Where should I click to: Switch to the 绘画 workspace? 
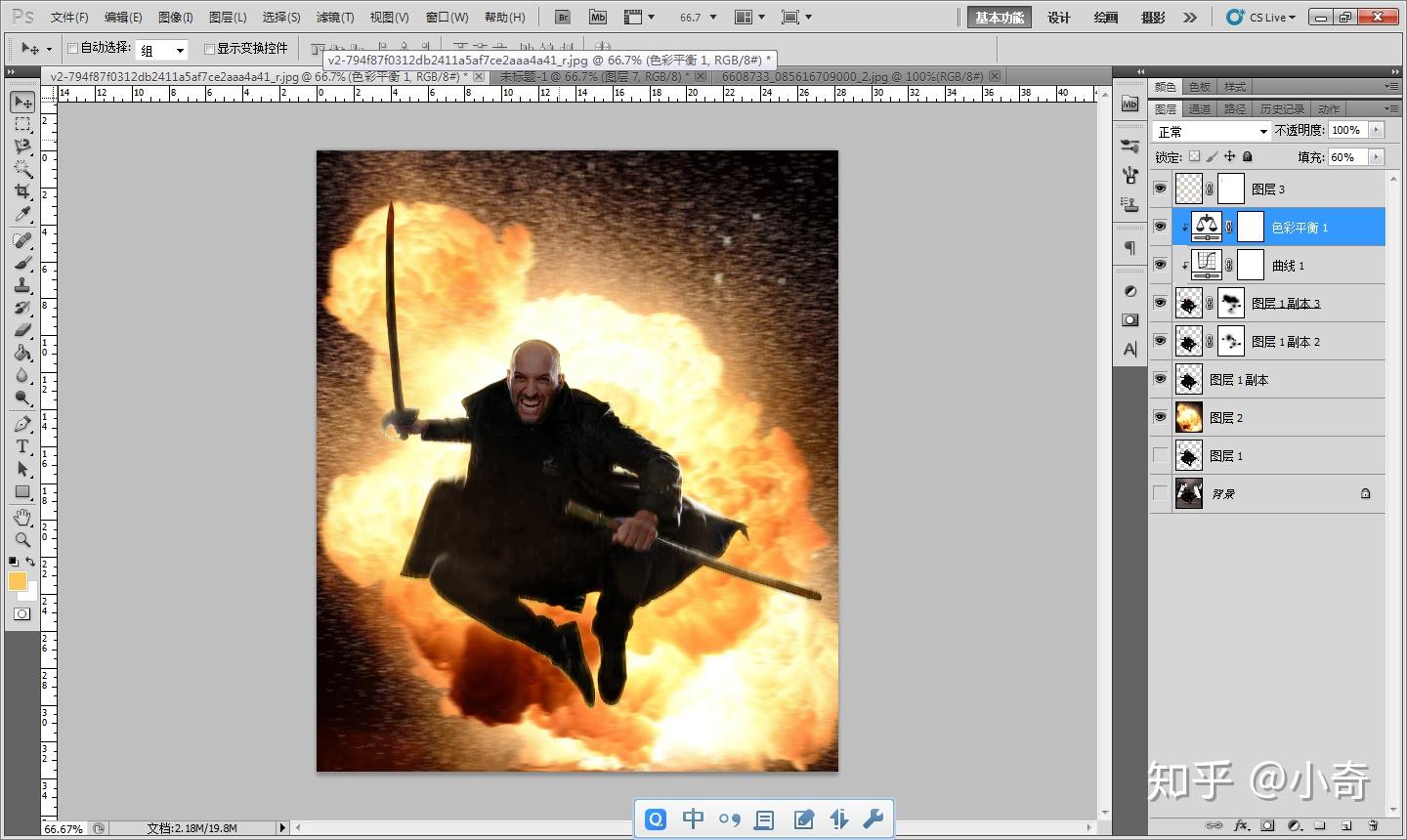coord(1106,18)
